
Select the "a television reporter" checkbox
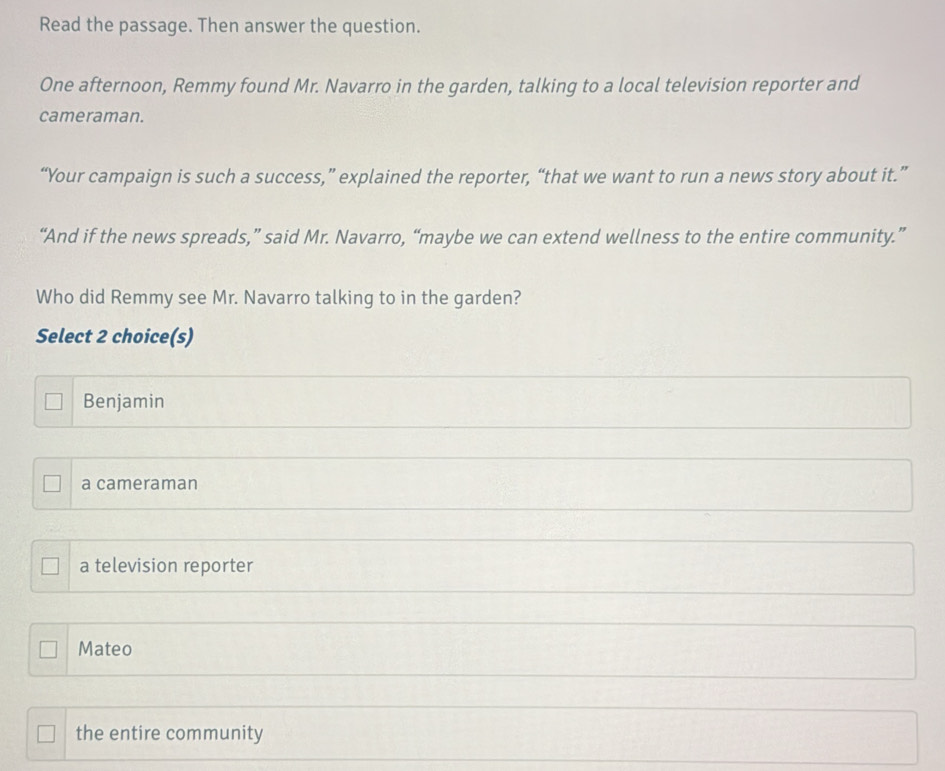(50, 566)
